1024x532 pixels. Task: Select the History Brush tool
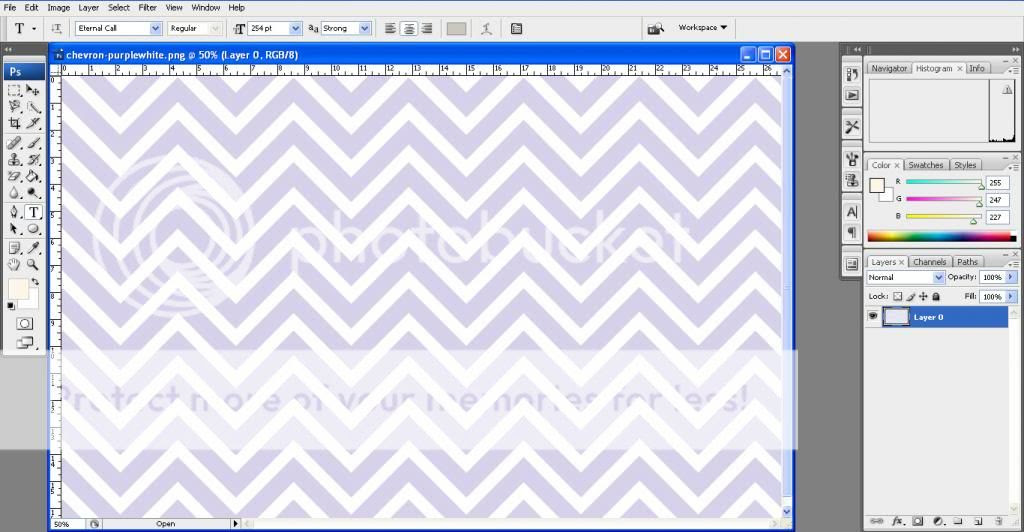pos(33,160)
